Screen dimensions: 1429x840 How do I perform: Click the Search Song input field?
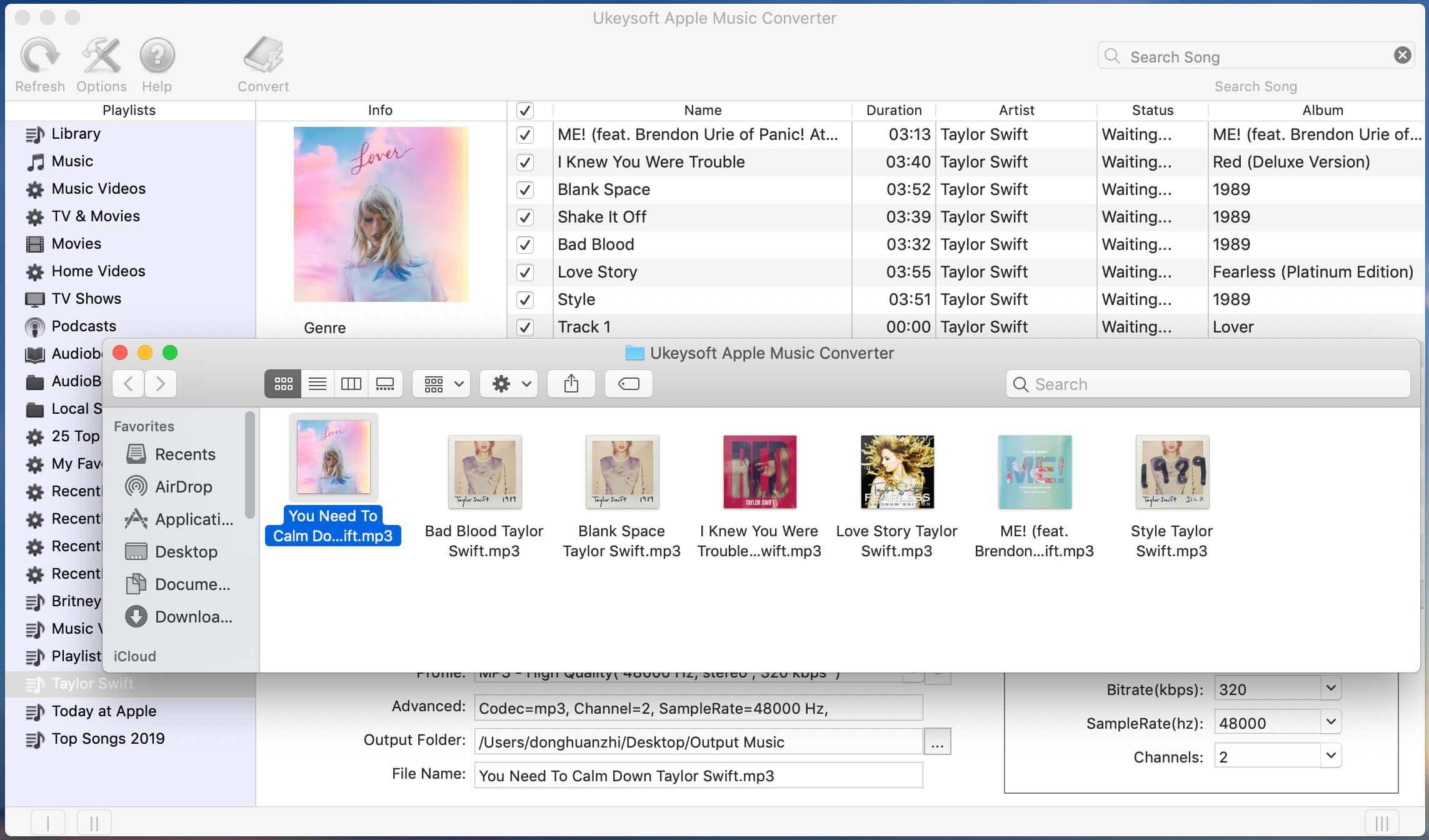[x=1255, y=55]
